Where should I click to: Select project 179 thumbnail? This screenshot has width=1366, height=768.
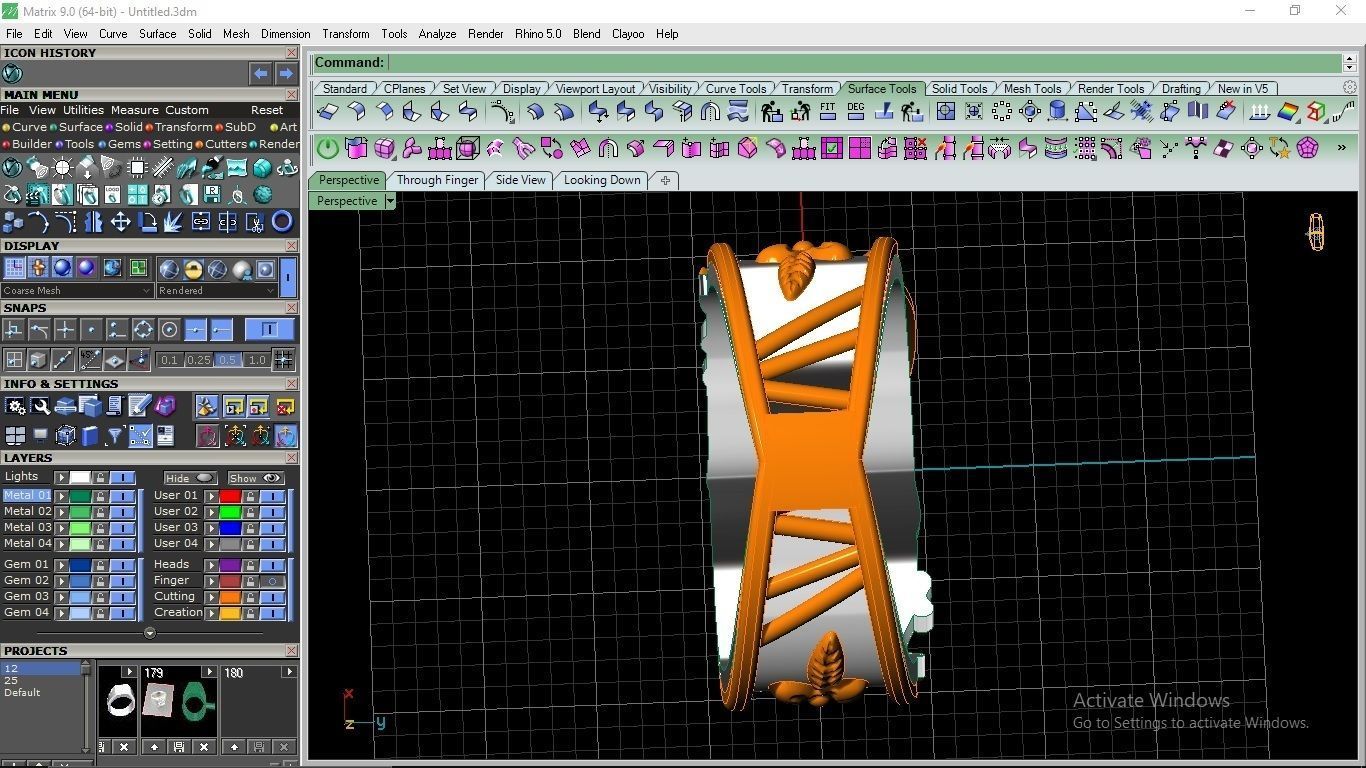click(x=178, y=703)
